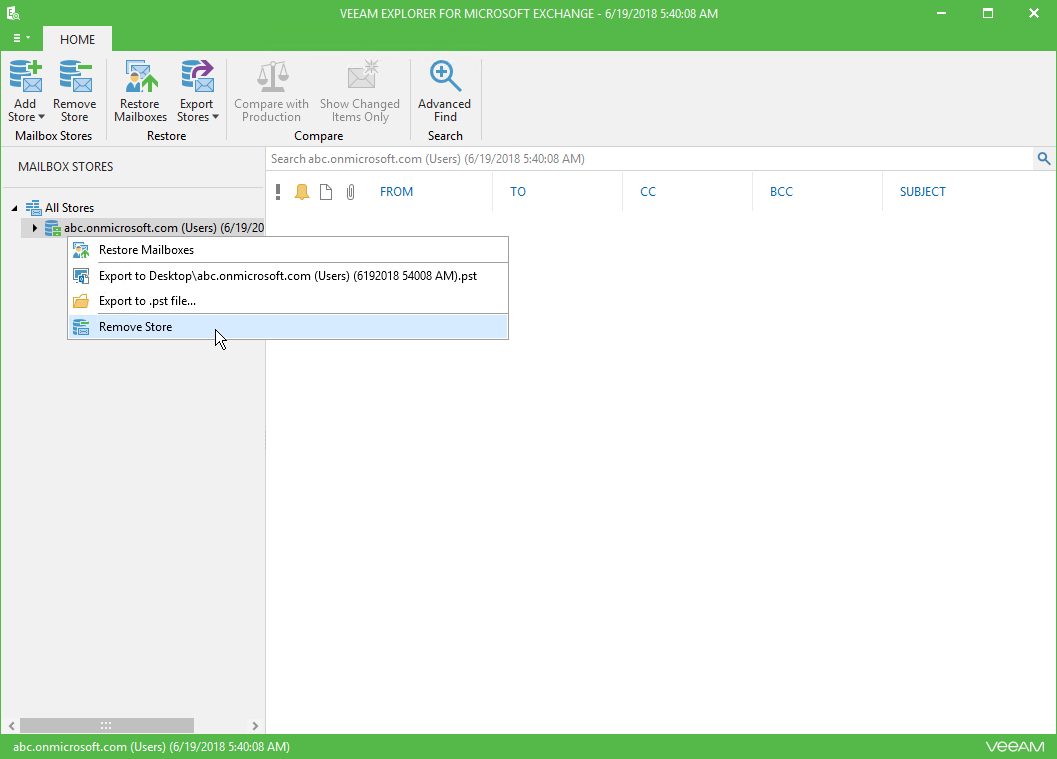Sort messages by TO column
Viewport: 1057px width, 759px height.
point(518,192)
